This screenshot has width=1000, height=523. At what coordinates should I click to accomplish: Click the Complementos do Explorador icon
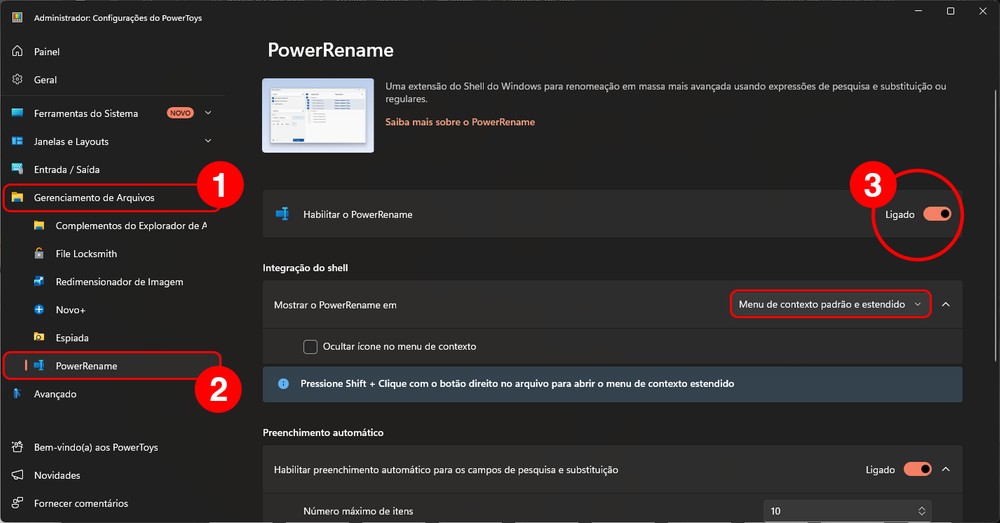coord(39,226)
